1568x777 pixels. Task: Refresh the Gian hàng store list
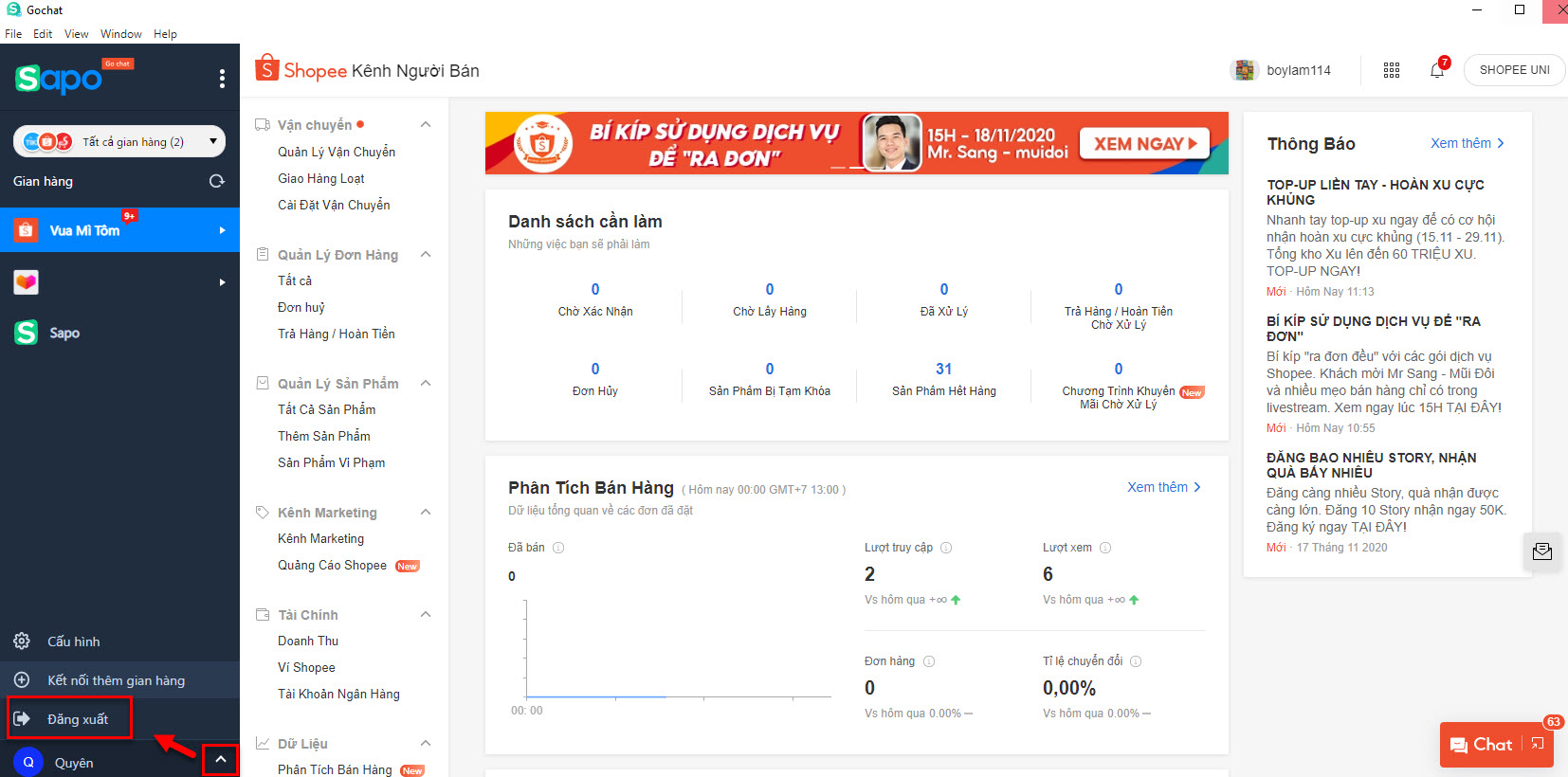[x=217, y=181]
